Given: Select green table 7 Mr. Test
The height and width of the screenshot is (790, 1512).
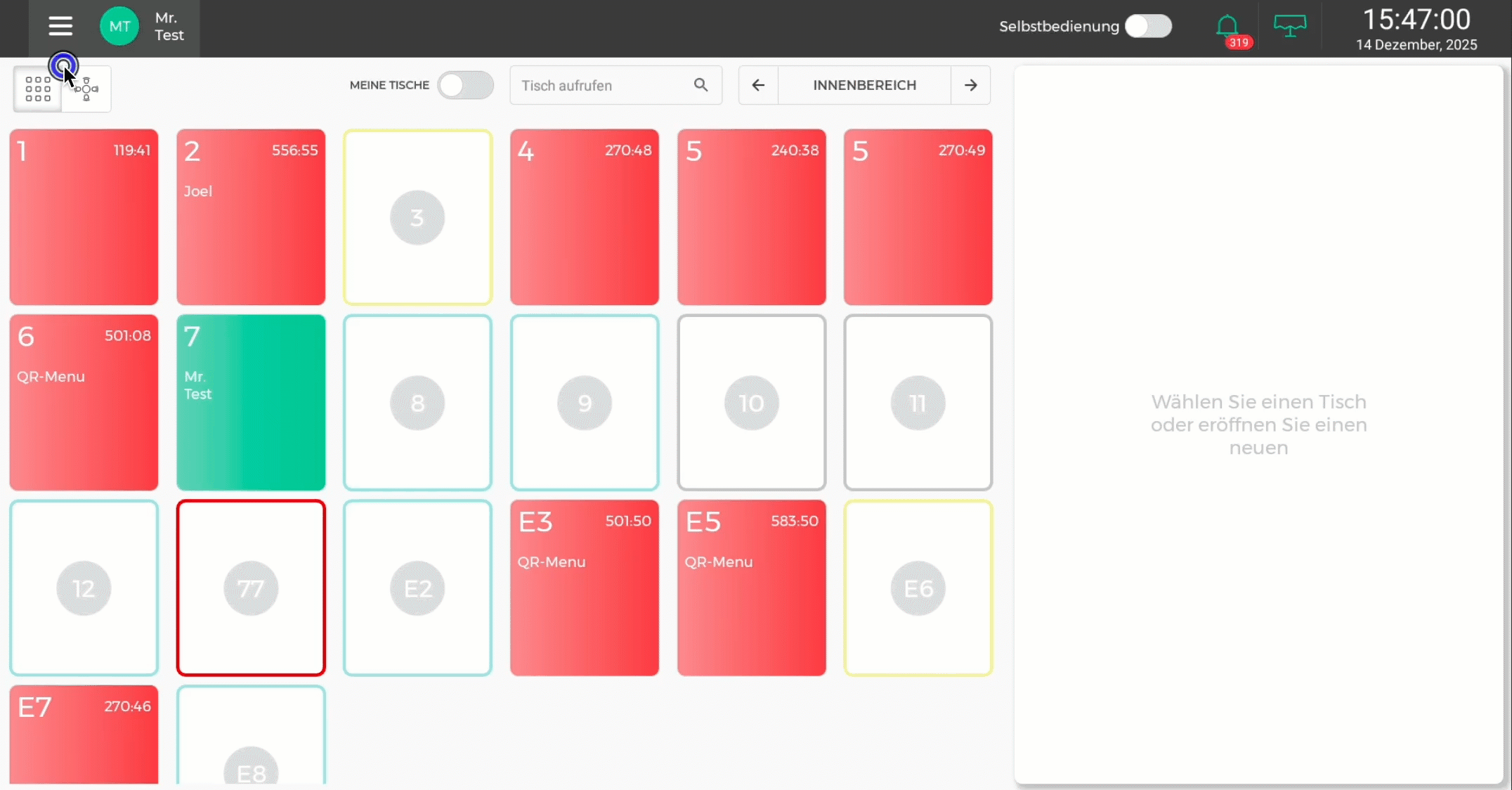Looking at the screenshot, I should 251,403.
